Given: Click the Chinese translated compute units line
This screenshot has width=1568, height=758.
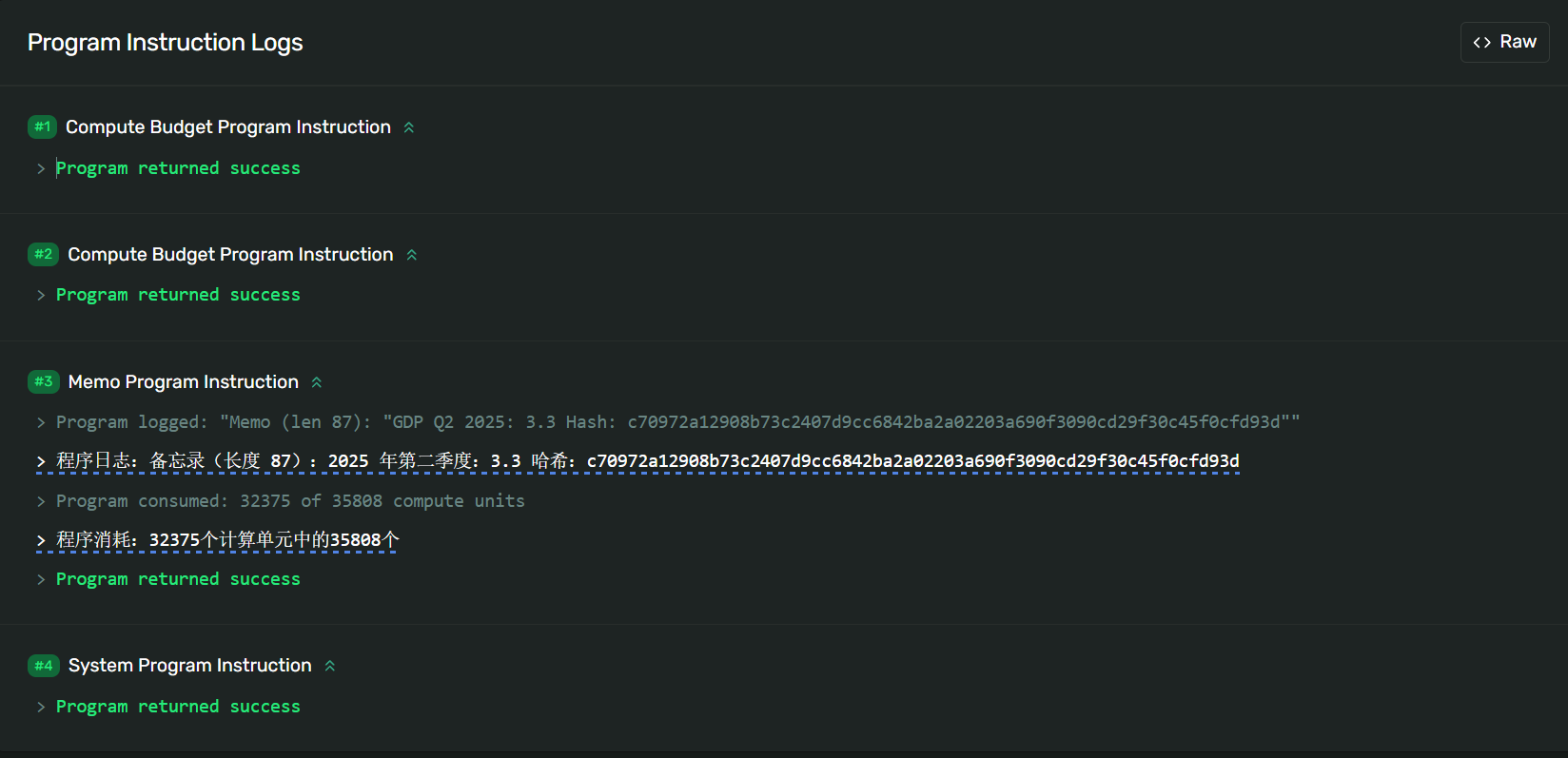Looking at the screenshot, I should [x=227, y=540].
